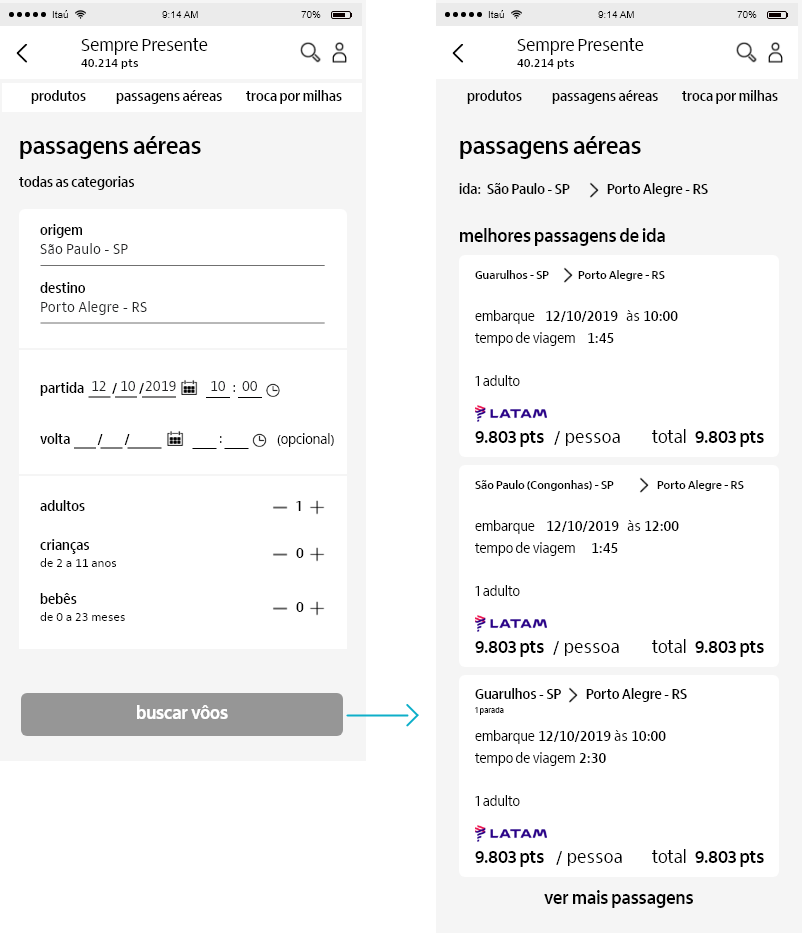Decrease the number of adultos
802x933 pixels.
click(280, 507)
